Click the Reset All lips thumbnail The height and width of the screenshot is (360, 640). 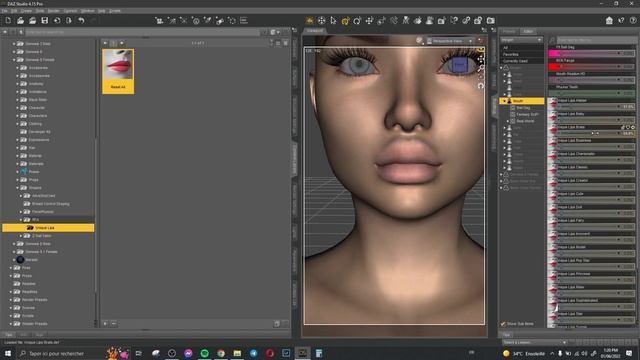tap(118, 71)
